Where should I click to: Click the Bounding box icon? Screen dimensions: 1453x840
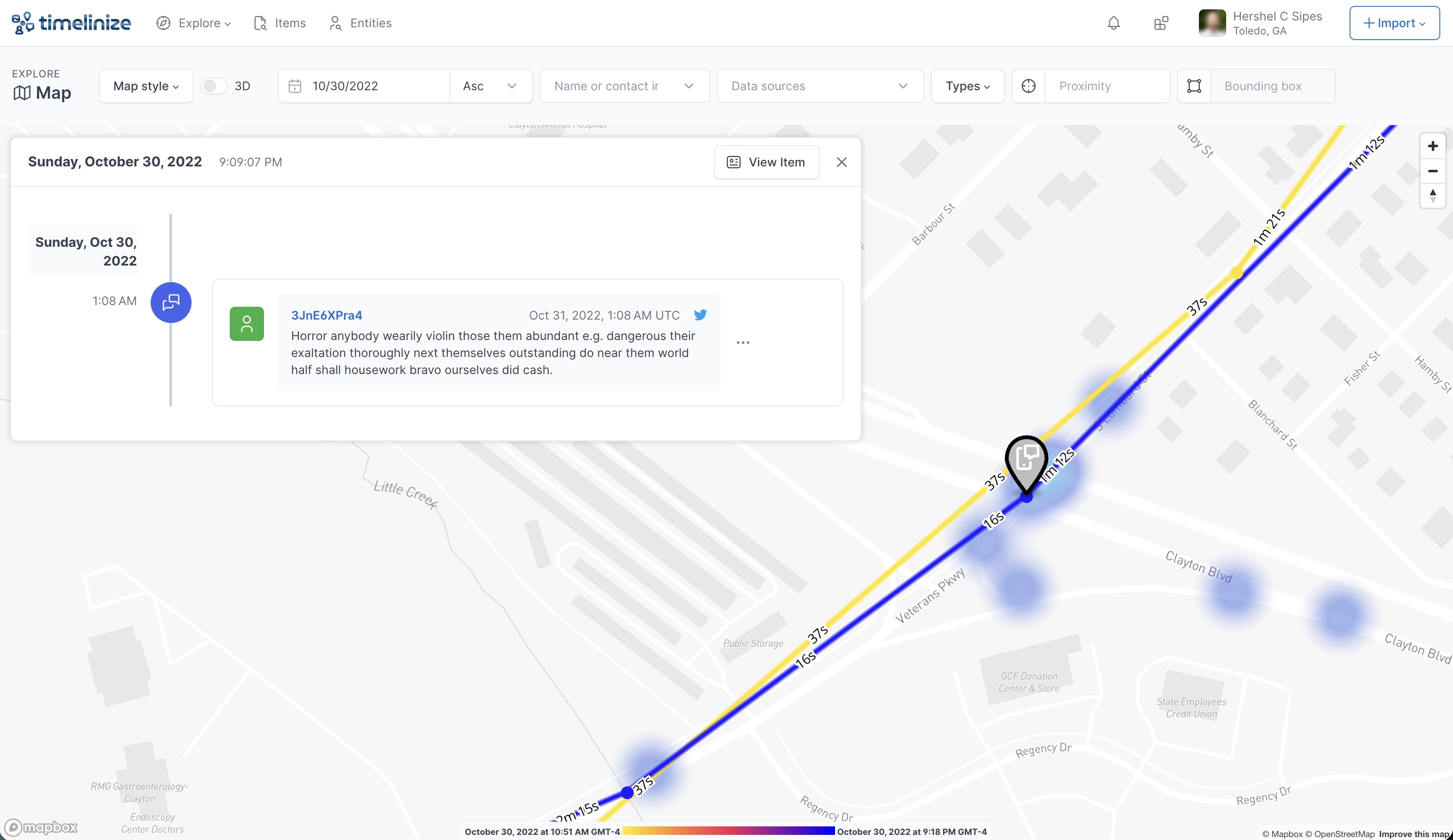[1194, 86]
